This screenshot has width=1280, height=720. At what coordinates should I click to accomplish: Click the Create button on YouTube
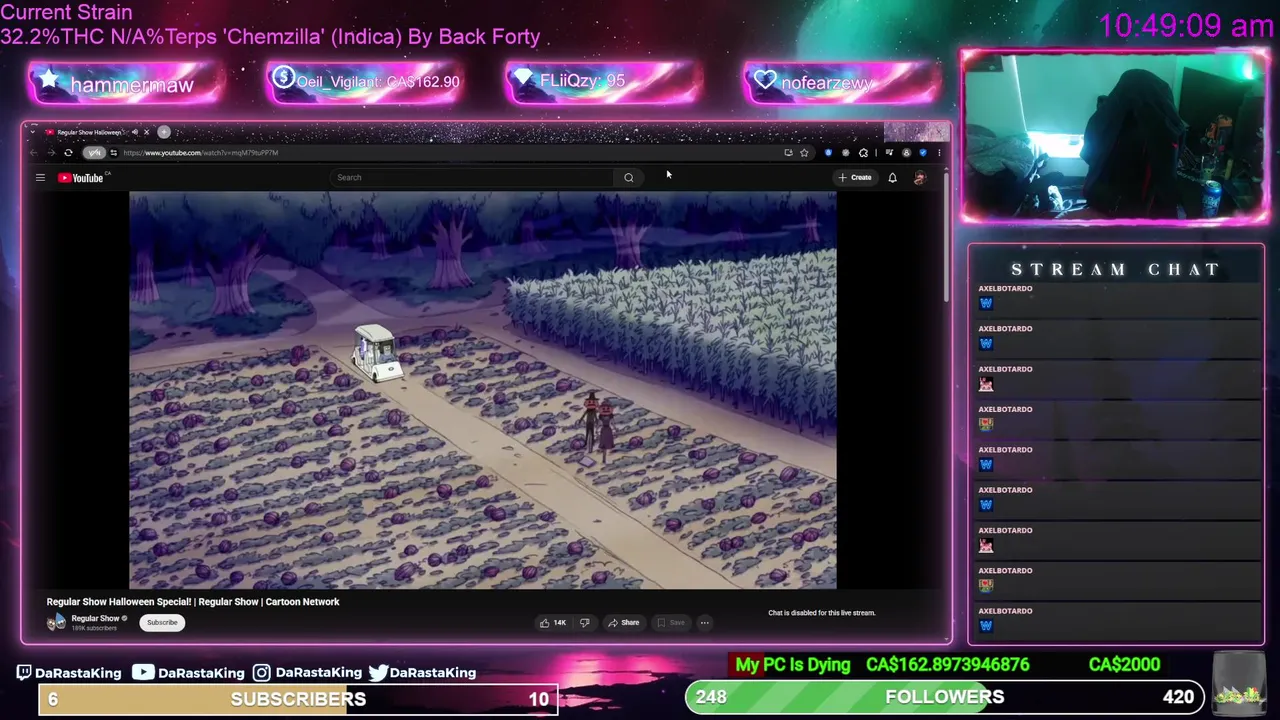855,178
